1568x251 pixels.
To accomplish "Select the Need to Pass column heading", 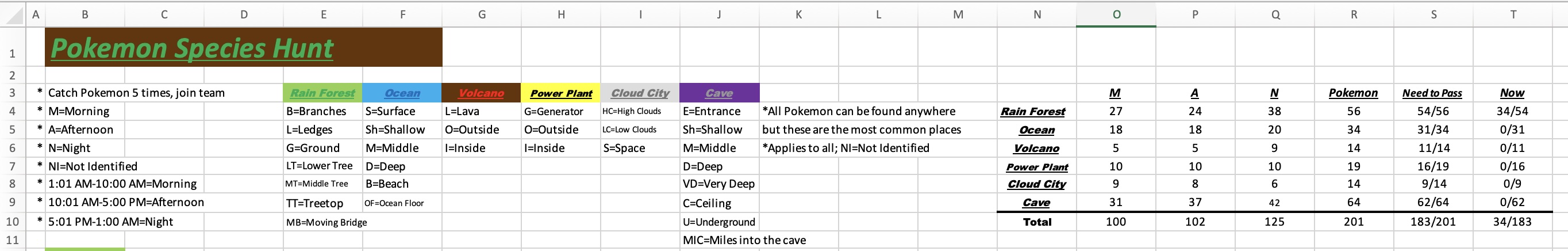I will pyautogui.click(x=1432, y=93).
